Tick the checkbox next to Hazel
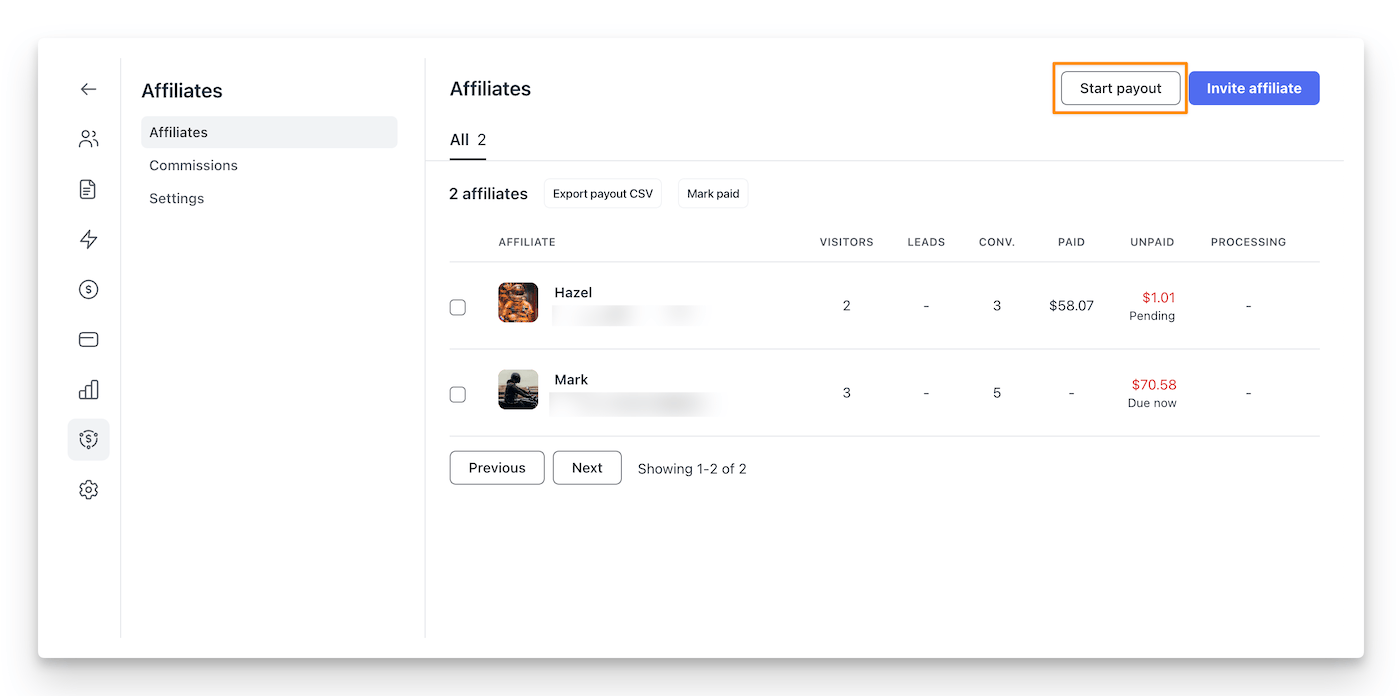The height and width of the screenshot is (696, 1400). [x=458, y=307]
